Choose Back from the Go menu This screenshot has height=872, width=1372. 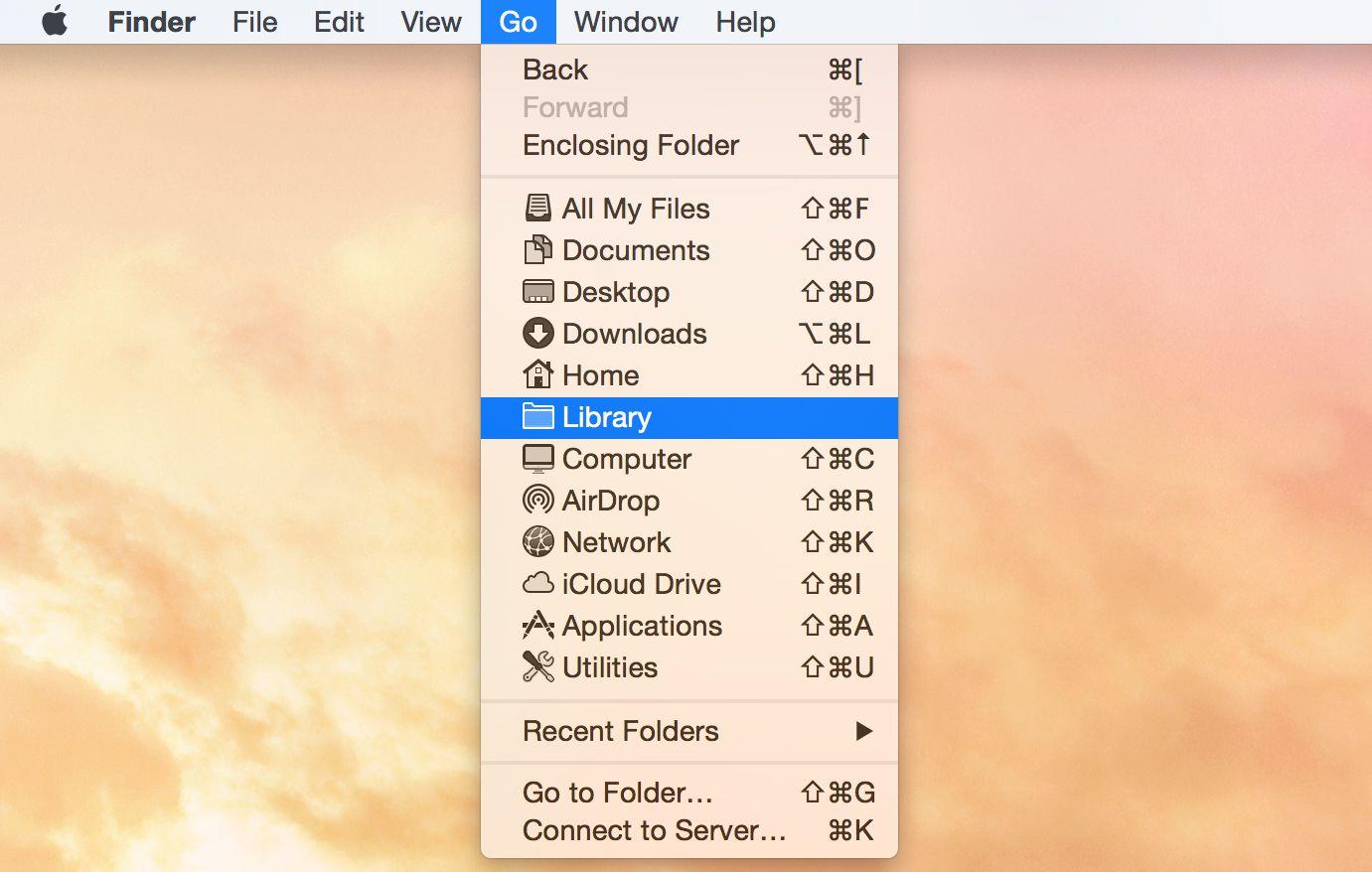pyautogui.click(x=689, y=70)
